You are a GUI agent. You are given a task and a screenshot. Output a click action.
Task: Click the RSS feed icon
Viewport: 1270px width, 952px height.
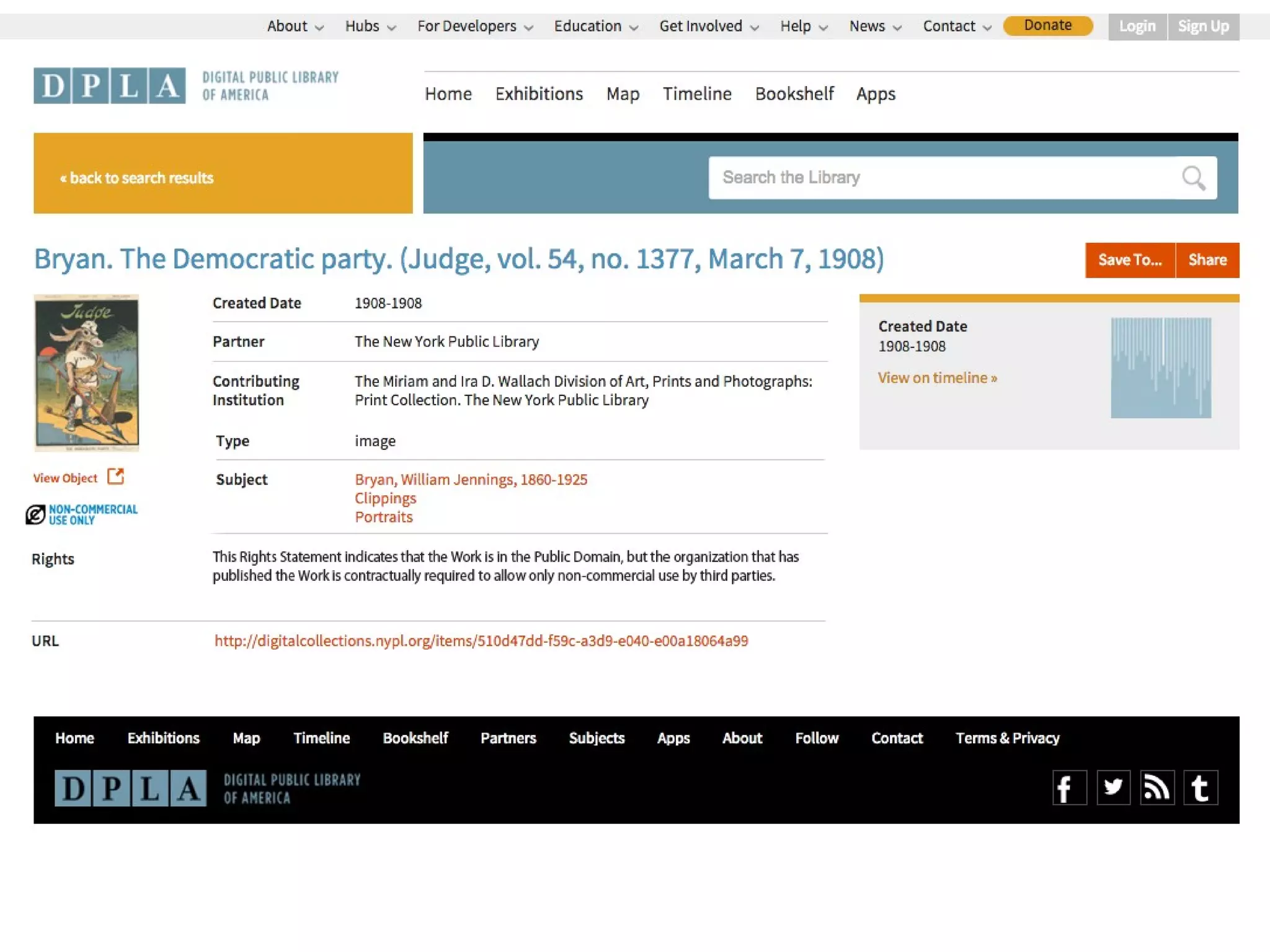[x=1157, y=788]
